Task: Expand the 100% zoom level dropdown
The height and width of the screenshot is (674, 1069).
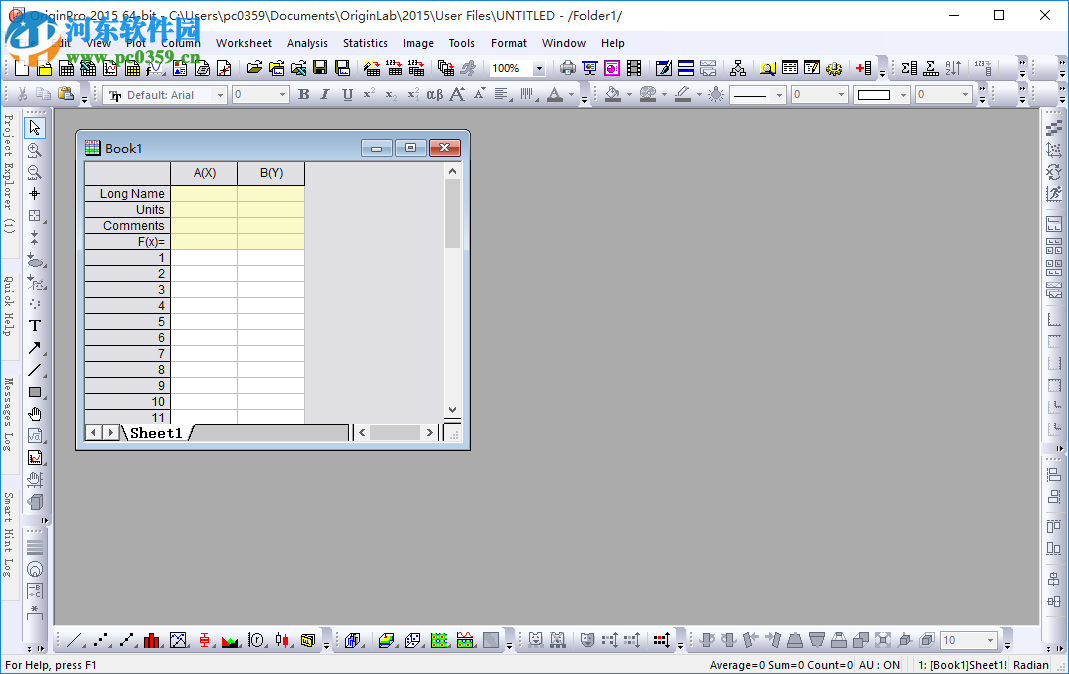Action: [x=539, y=69]
